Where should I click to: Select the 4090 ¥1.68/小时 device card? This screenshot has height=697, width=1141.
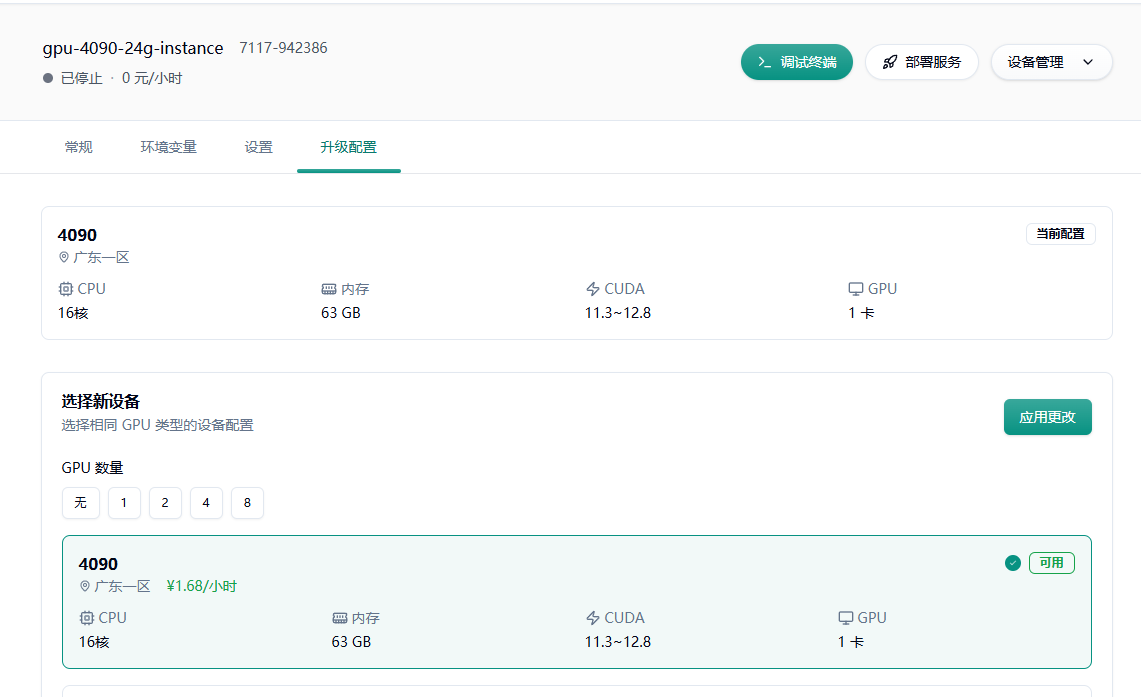pyautogui.click(x=576, y=601)
